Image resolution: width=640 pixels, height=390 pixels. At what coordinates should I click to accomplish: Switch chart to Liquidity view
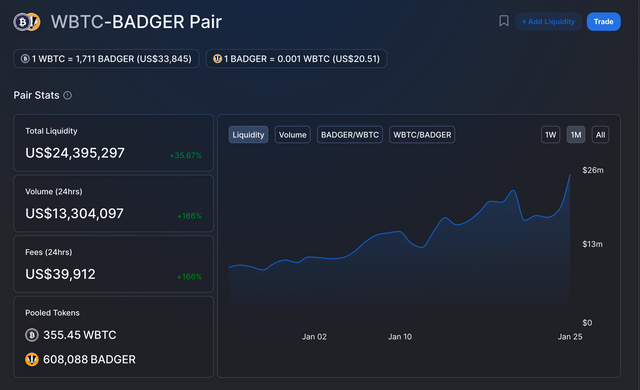click(x=248, y=135)
